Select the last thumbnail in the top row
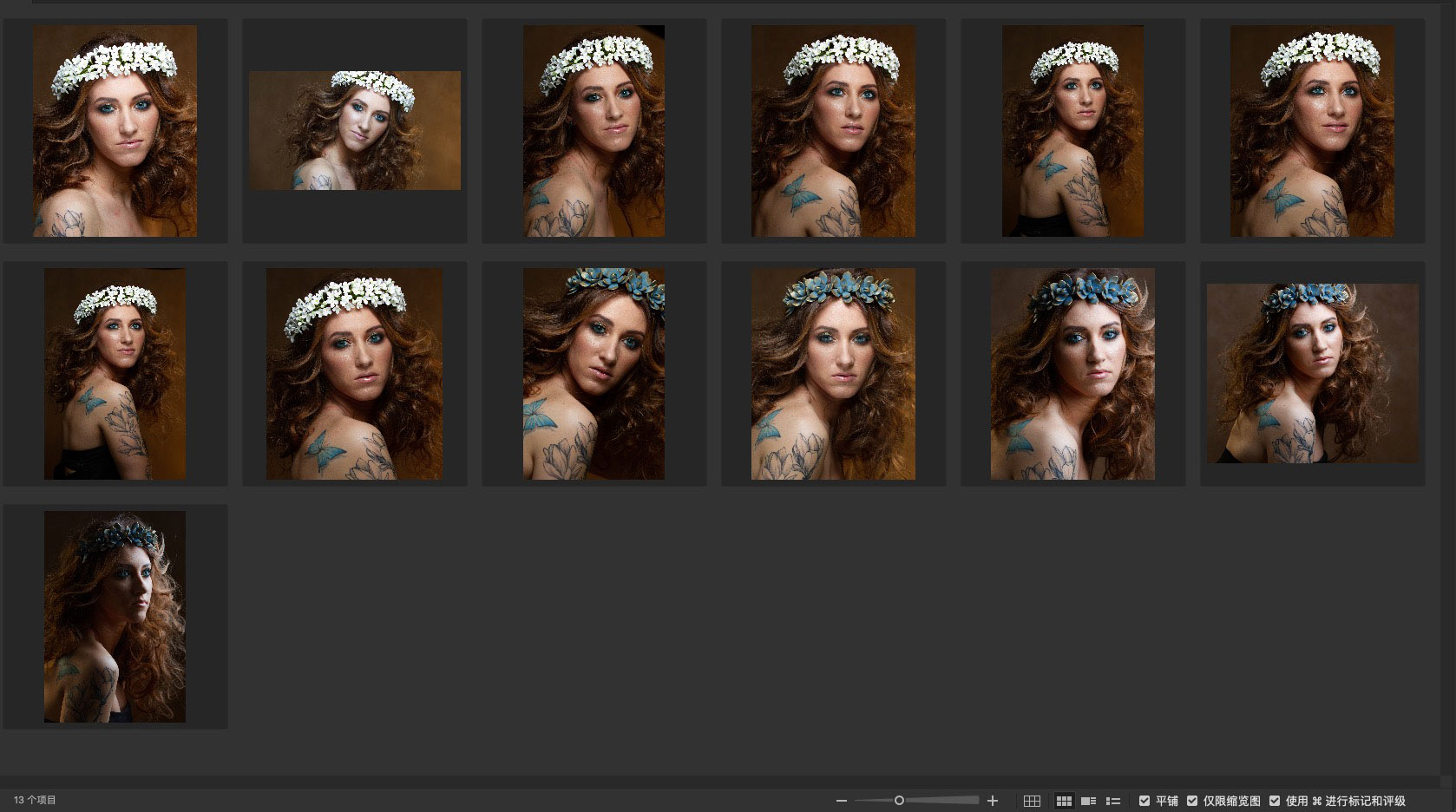The image size is (1456, 812). click(x=1312, y=131)
